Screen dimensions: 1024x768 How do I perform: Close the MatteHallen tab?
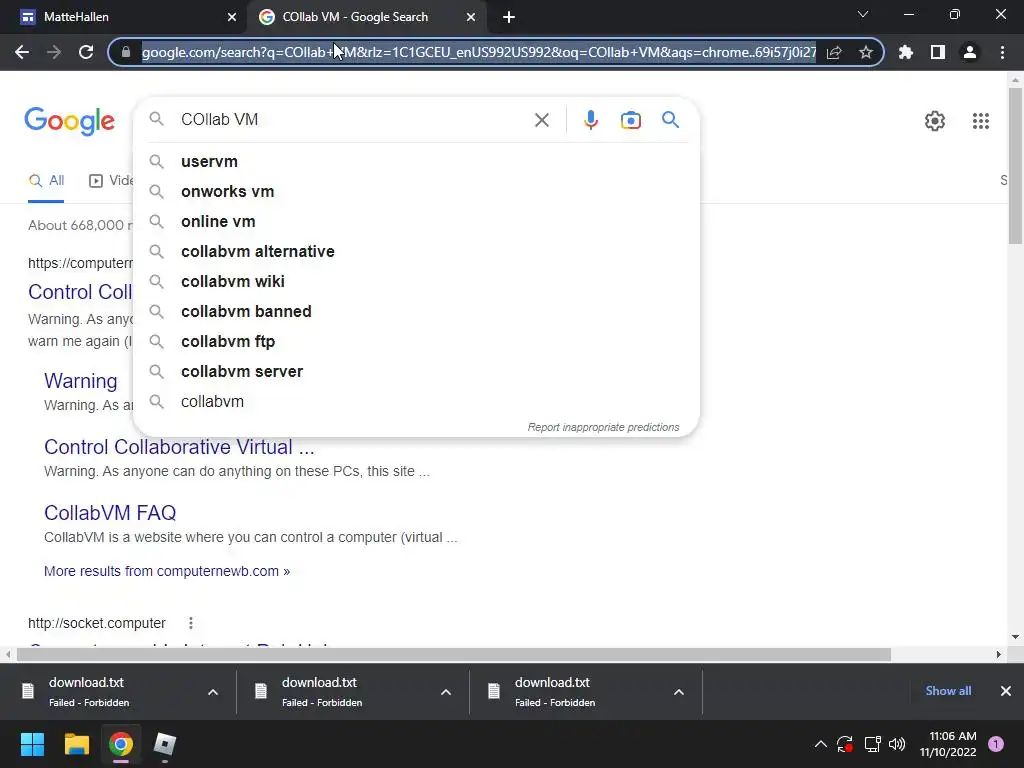pos(232,18)
